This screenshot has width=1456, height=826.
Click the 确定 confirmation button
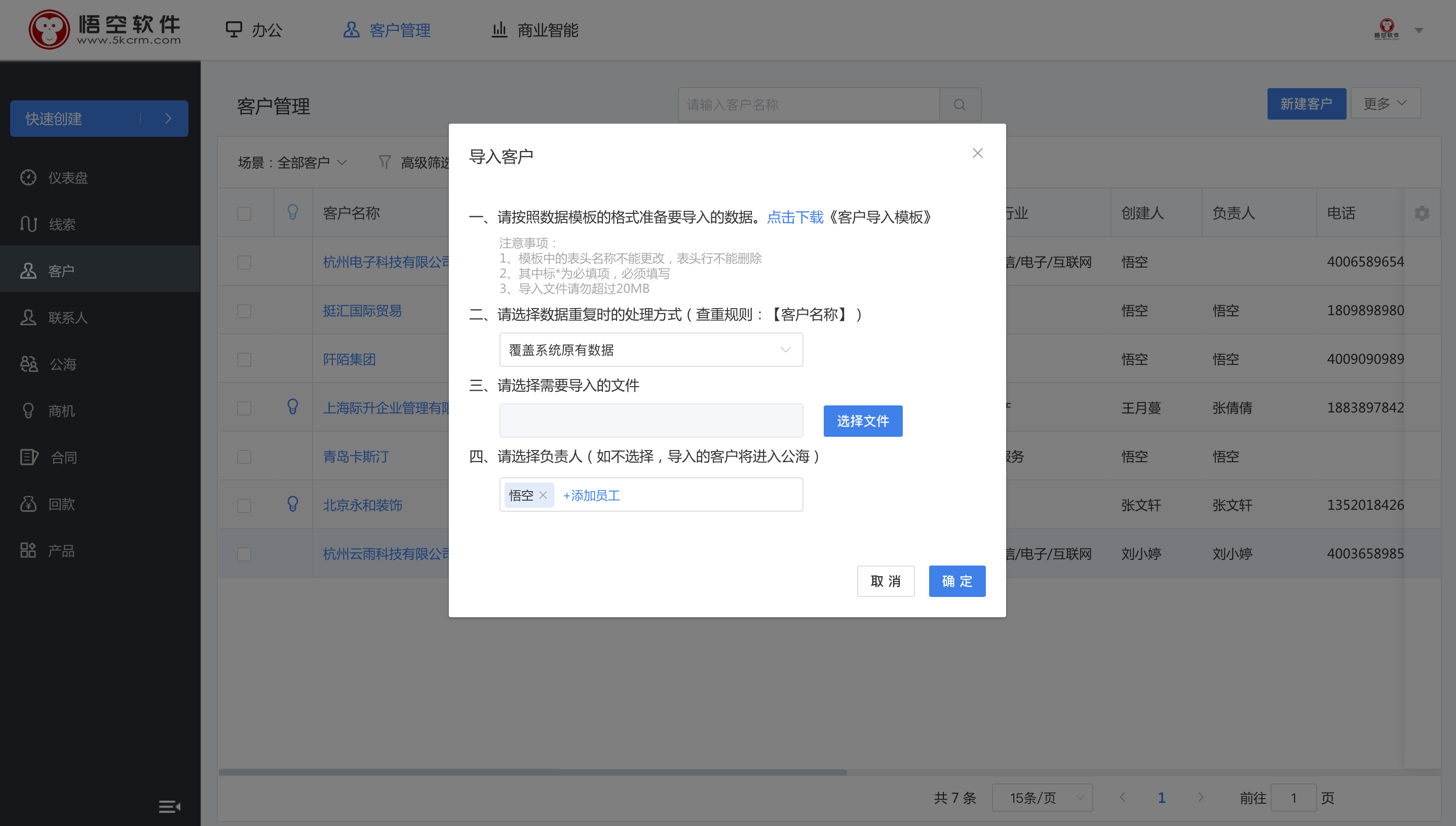(x=957, y=581)
